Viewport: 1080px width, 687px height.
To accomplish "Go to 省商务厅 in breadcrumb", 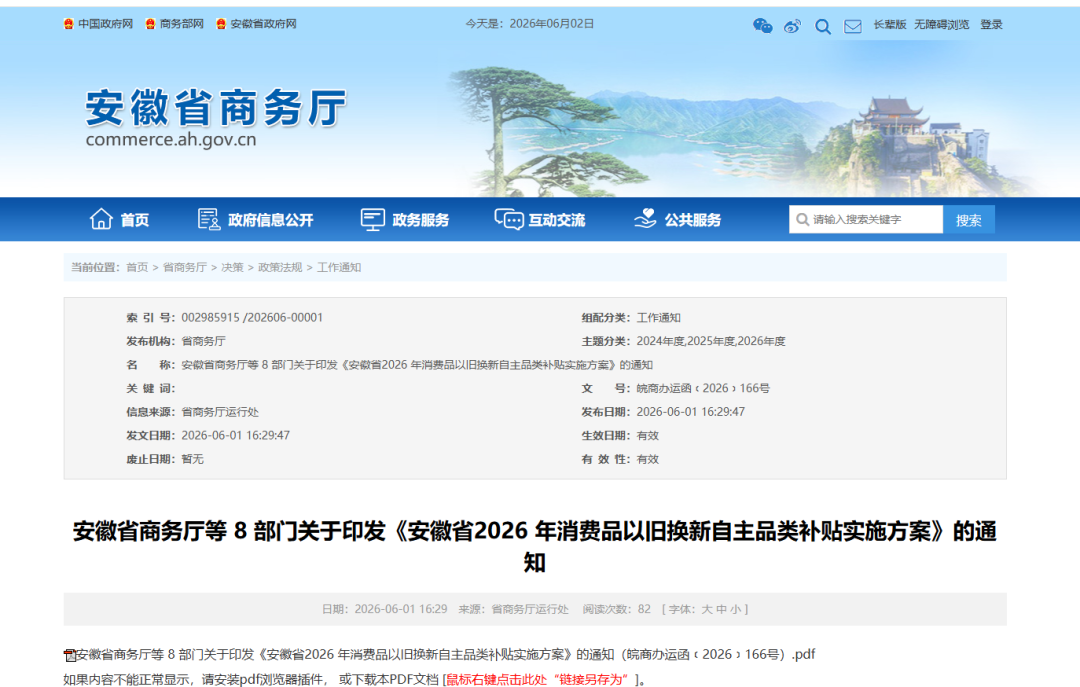I will tap(185, 267).
